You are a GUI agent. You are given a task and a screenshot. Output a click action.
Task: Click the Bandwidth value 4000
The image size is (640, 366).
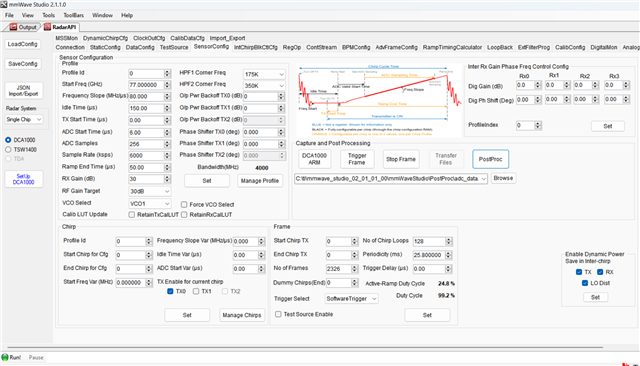coord(262,168)
